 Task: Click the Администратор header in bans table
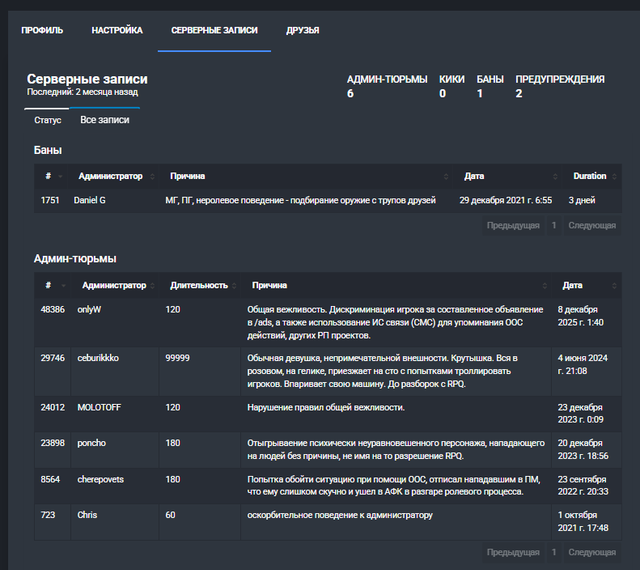pos(111,176)
